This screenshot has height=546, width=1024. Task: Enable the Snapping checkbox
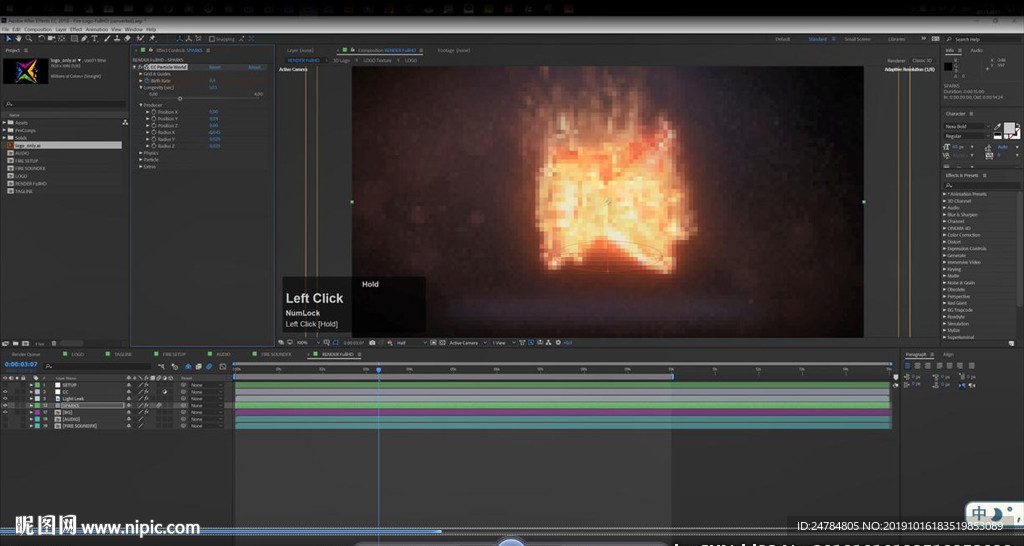pyautogui.click(x=212, y=39)
